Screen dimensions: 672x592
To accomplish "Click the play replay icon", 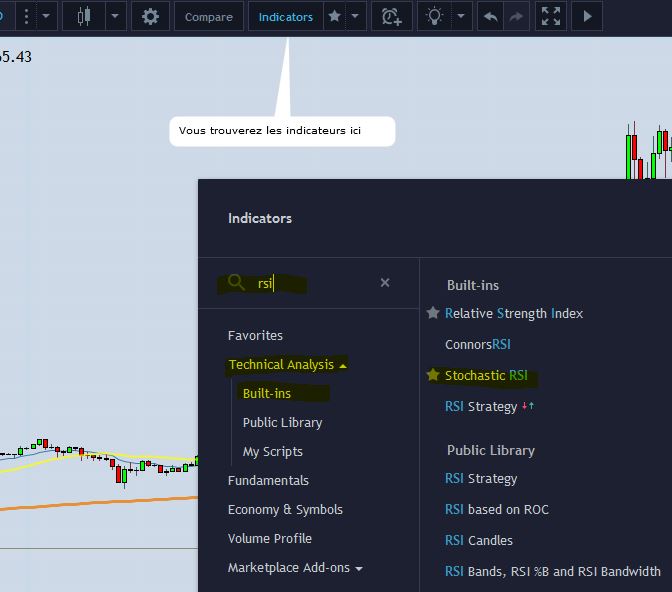I will coord(587,16).
